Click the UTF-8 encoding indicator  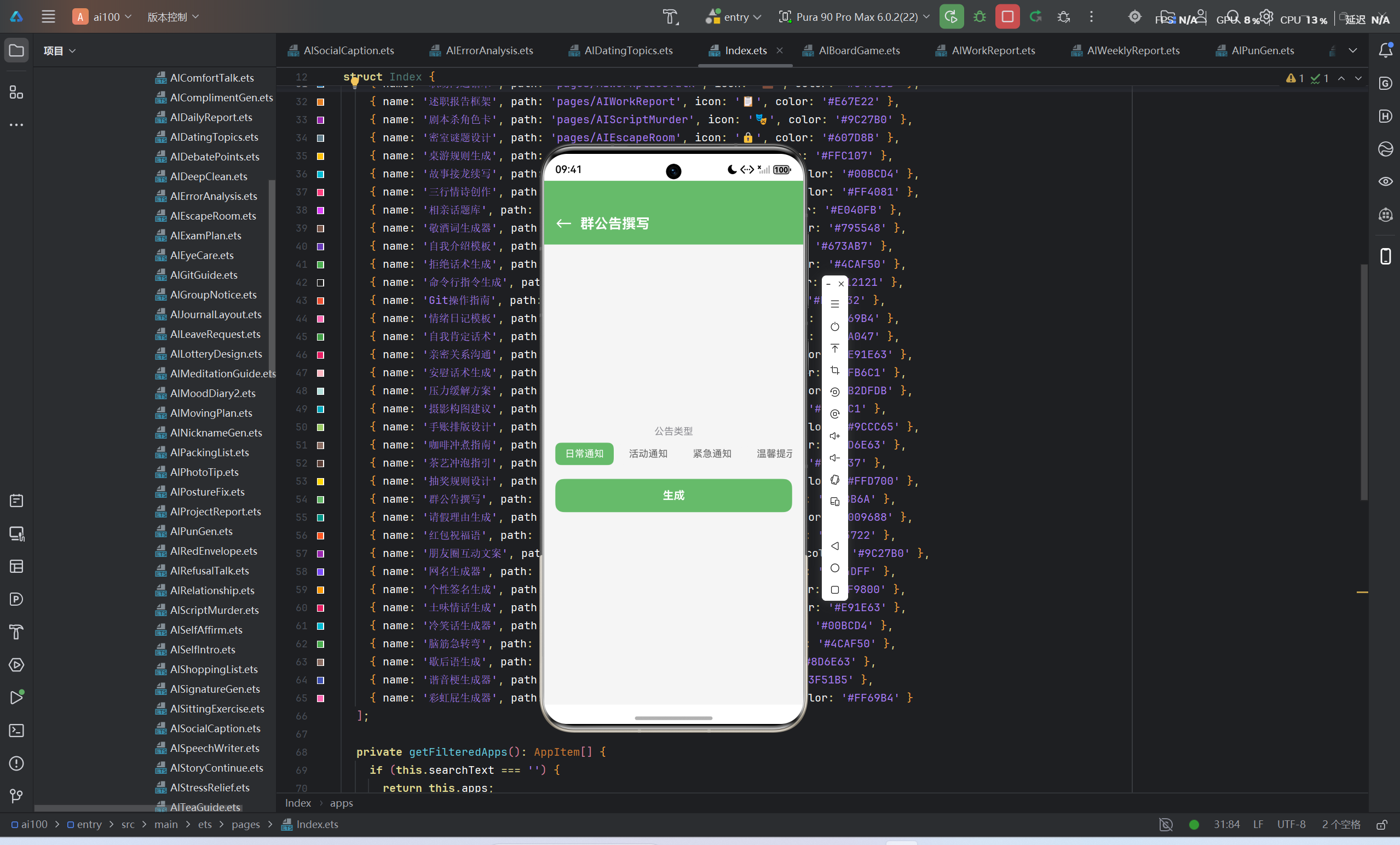pos(1291,824)
